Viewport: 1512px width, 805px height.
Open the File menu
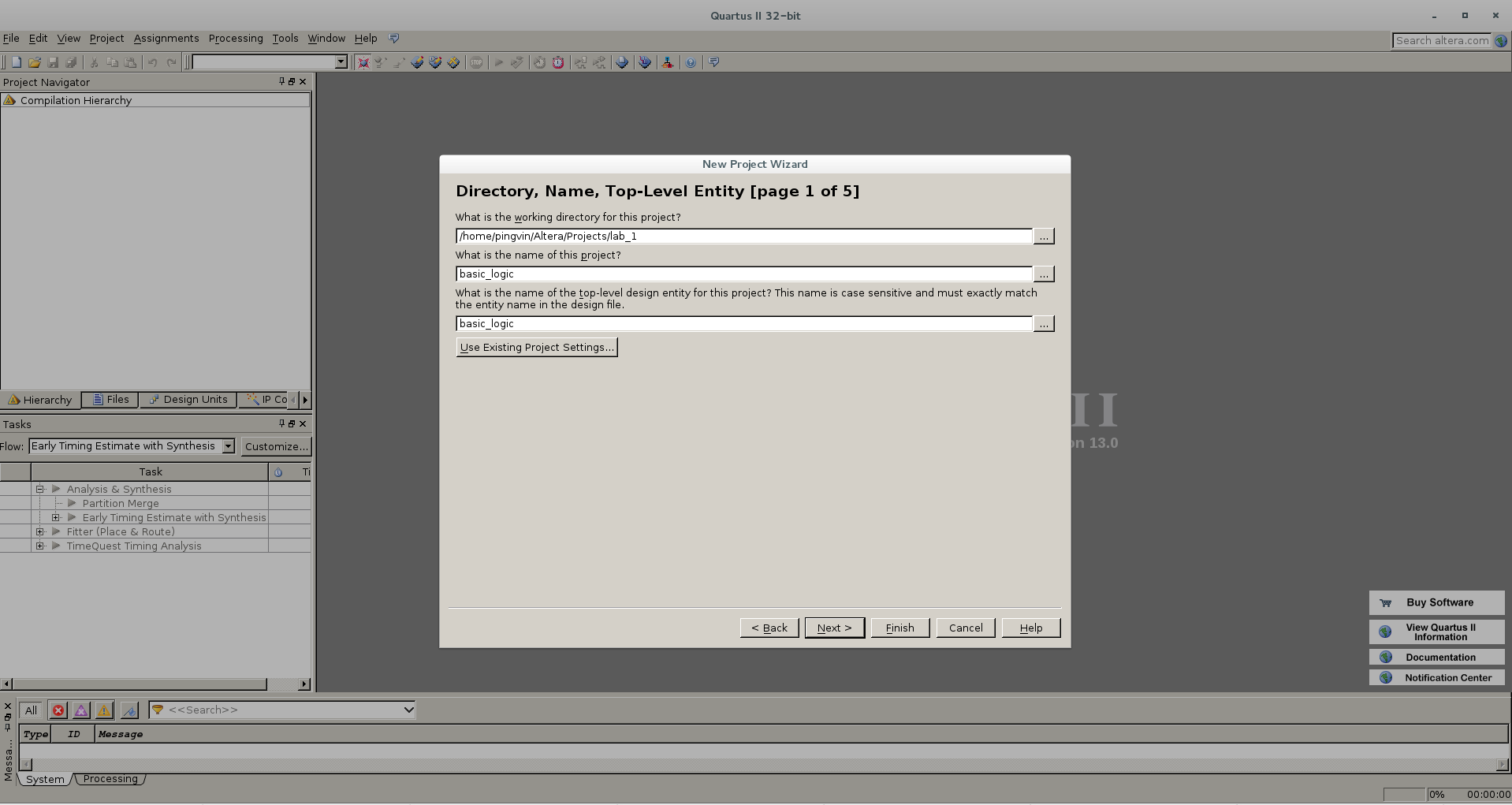click(x=11, y=38)
